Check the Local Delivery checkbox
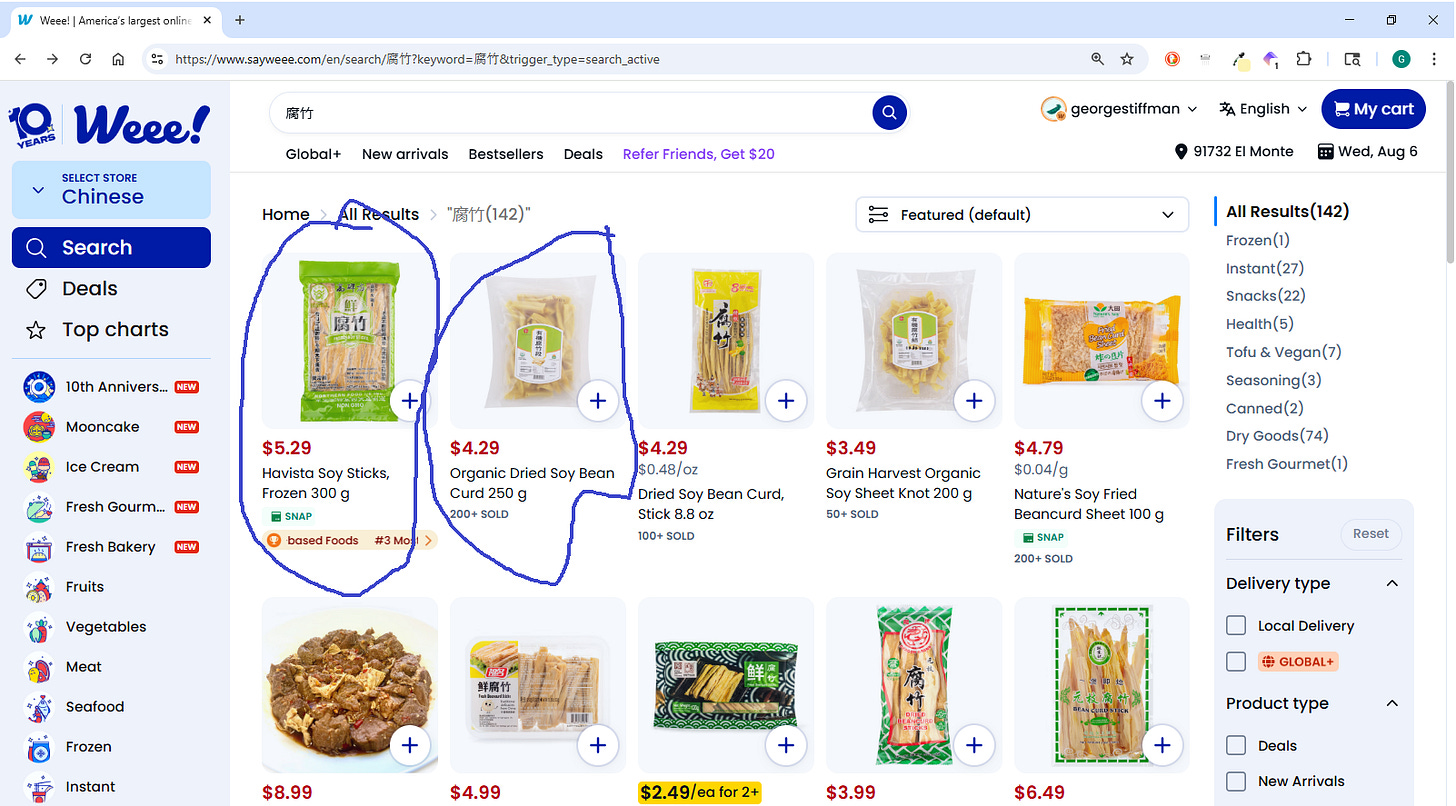The width and height of the screenshot is (1456, 806). 1236,625
